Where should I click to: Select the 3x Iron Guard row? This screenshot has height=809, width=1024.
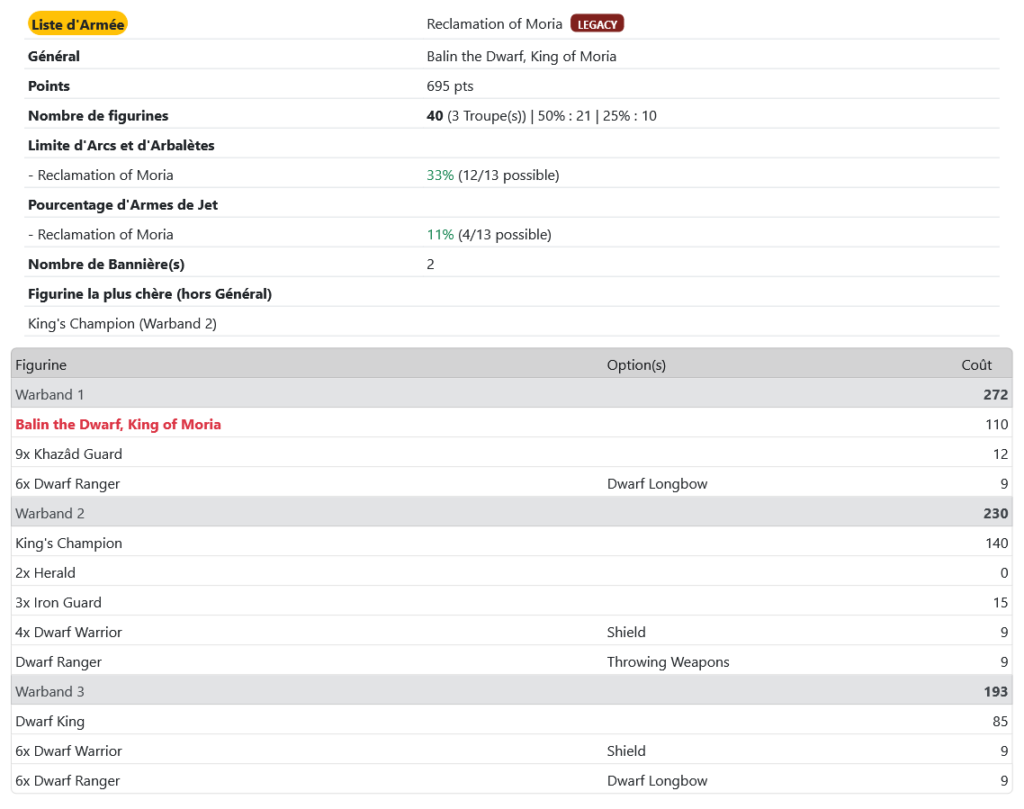click(x=511, y=603)
